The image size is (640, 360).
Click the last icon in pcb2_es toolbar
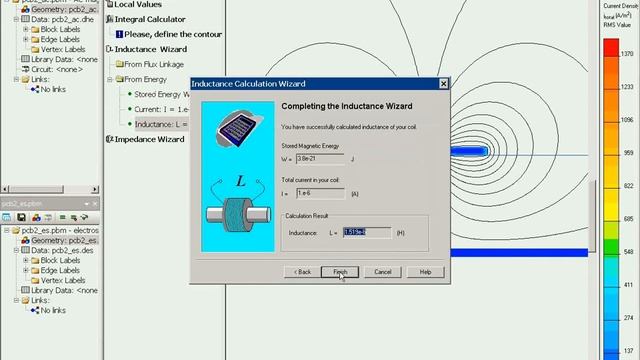point(84,218)
